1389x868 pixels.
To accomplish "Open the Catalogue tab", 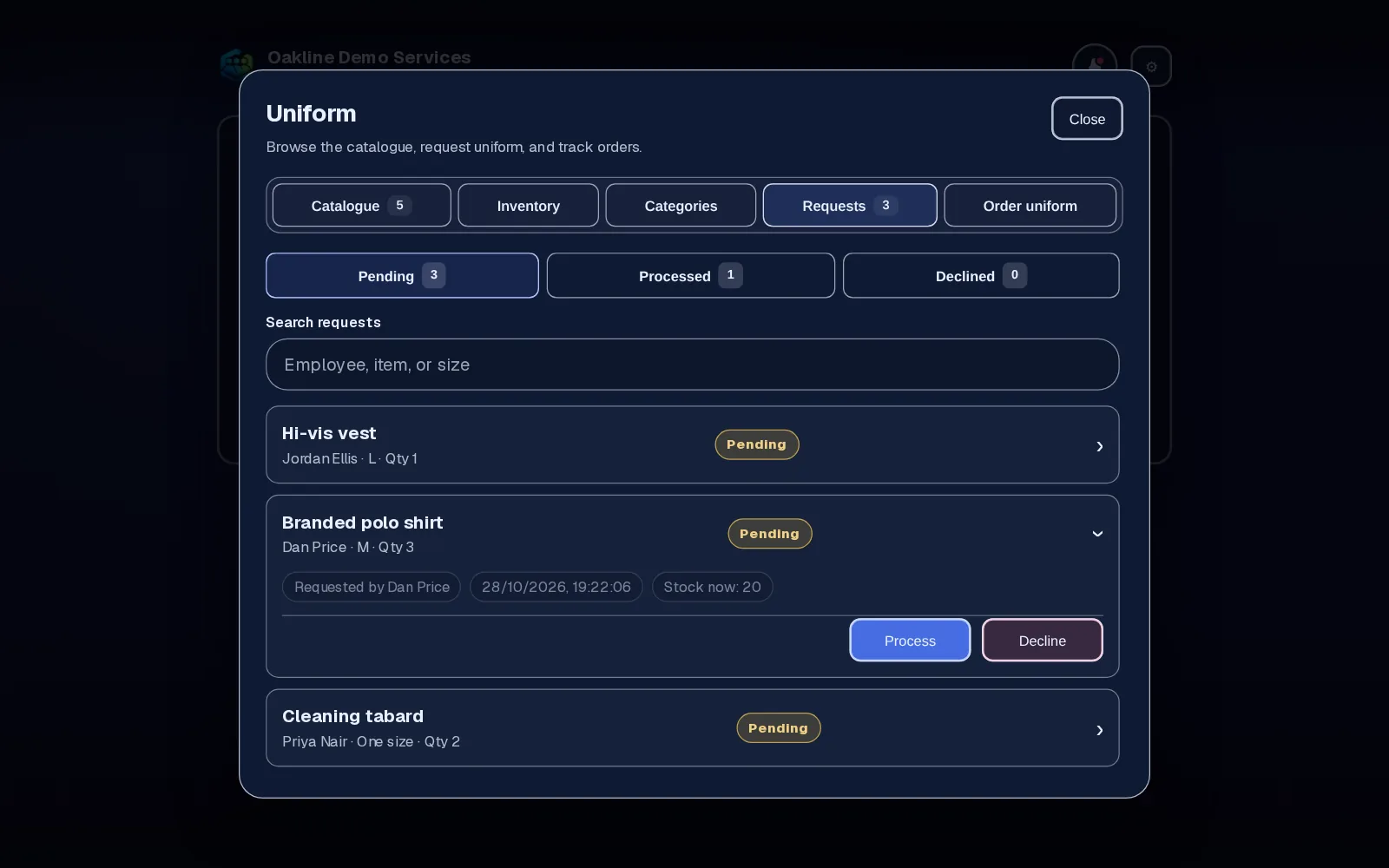I will pos(361,206).
